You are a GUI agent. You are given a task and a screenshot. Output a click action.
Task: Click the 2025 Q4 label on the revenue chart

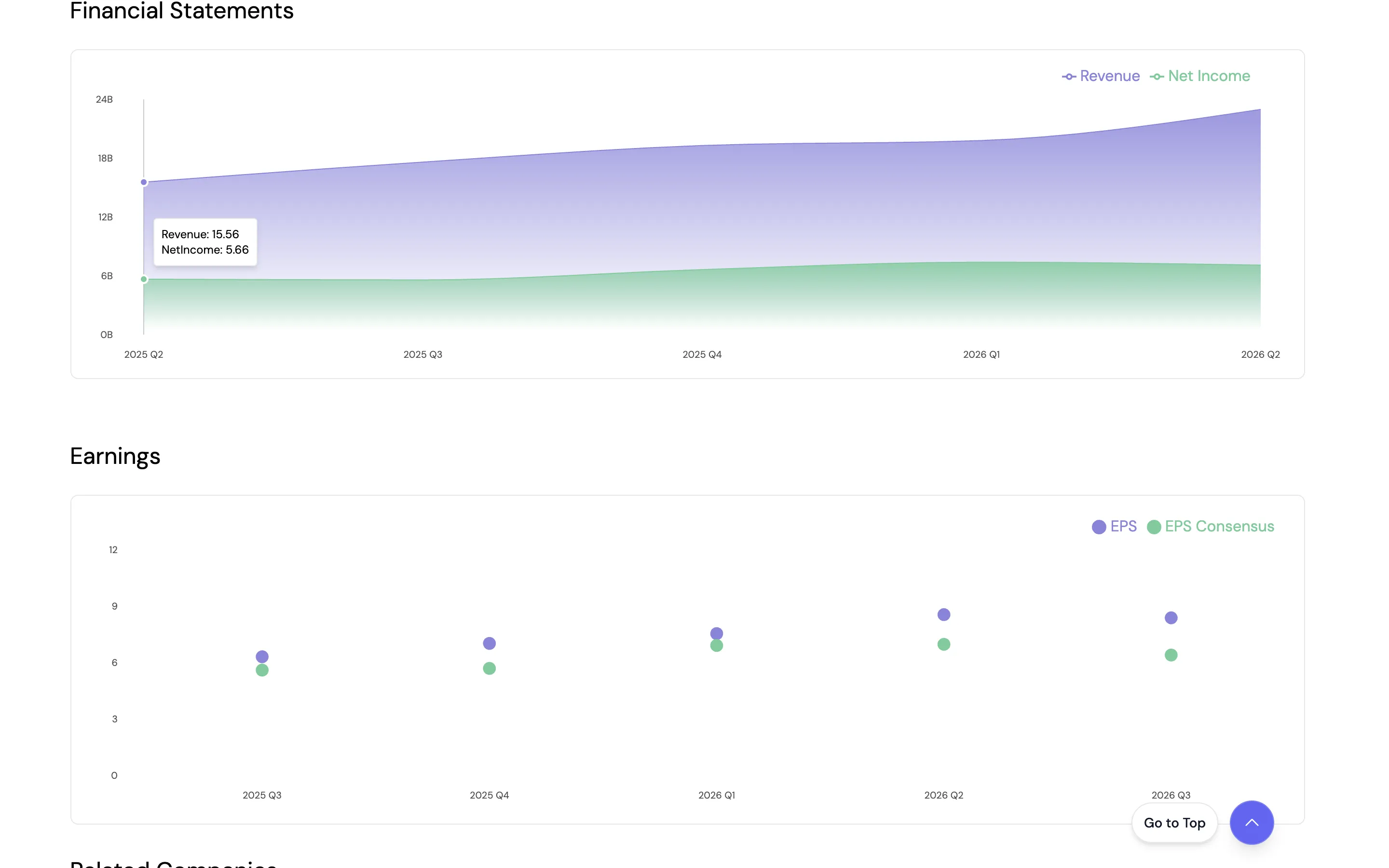[x=701, y=354]
